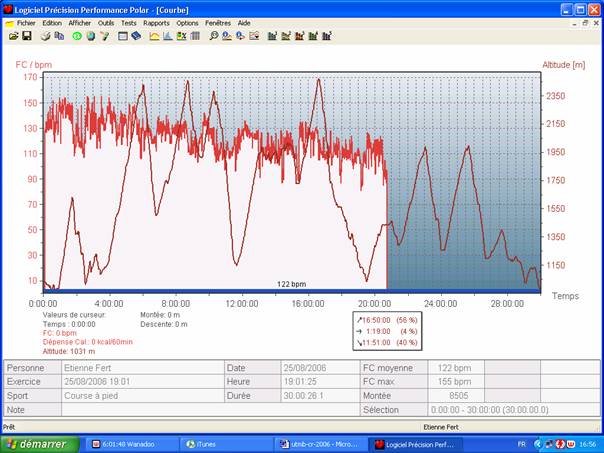Image resolution: width=604 pixels, height=453 pixels.
Task: Click the open folder icon in toolbar
Action: (14, 36)
